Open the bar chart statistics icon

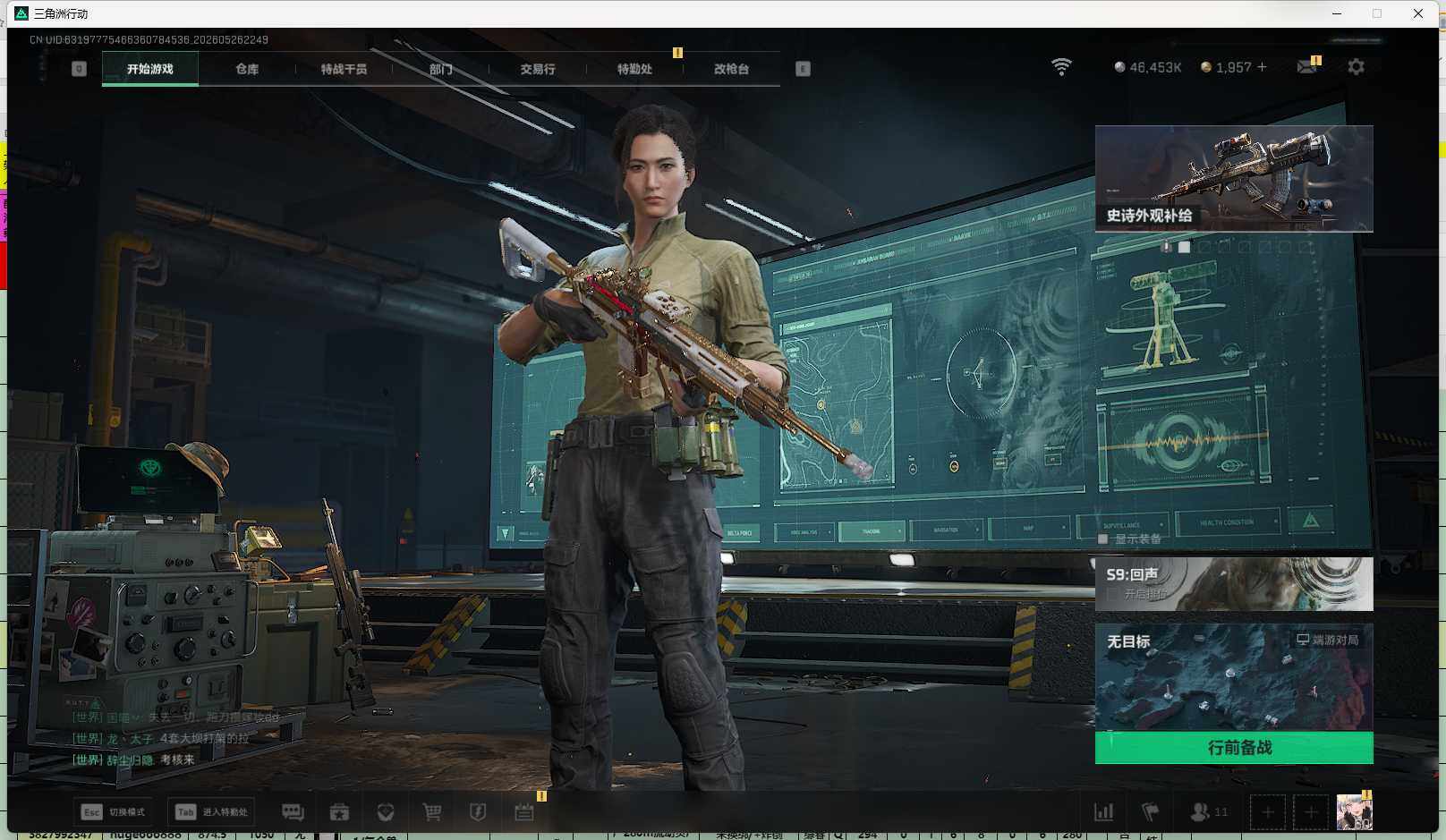point(1104,812)
